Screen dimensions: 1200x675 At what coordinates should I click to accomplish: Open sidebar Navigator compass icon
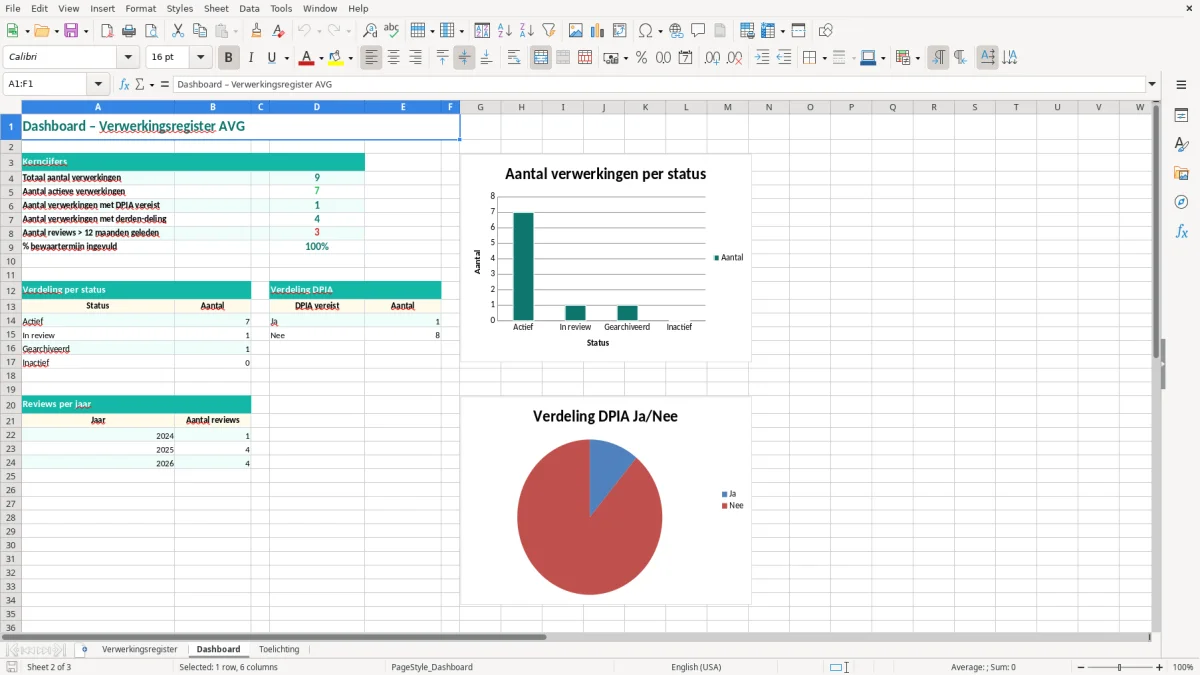[x=1181, y=203]
